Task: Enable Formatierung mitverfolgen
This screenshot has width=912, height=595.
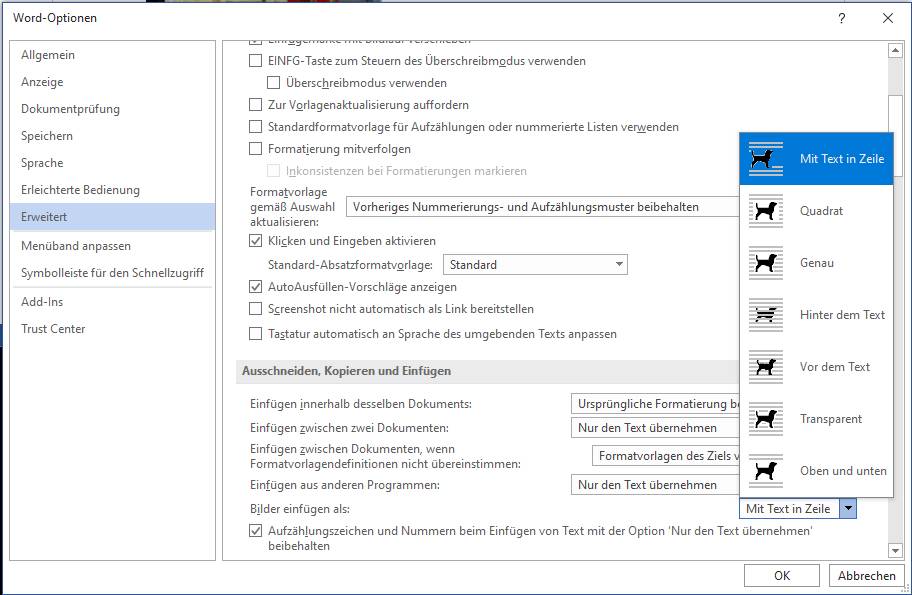Action: (255, 146)
